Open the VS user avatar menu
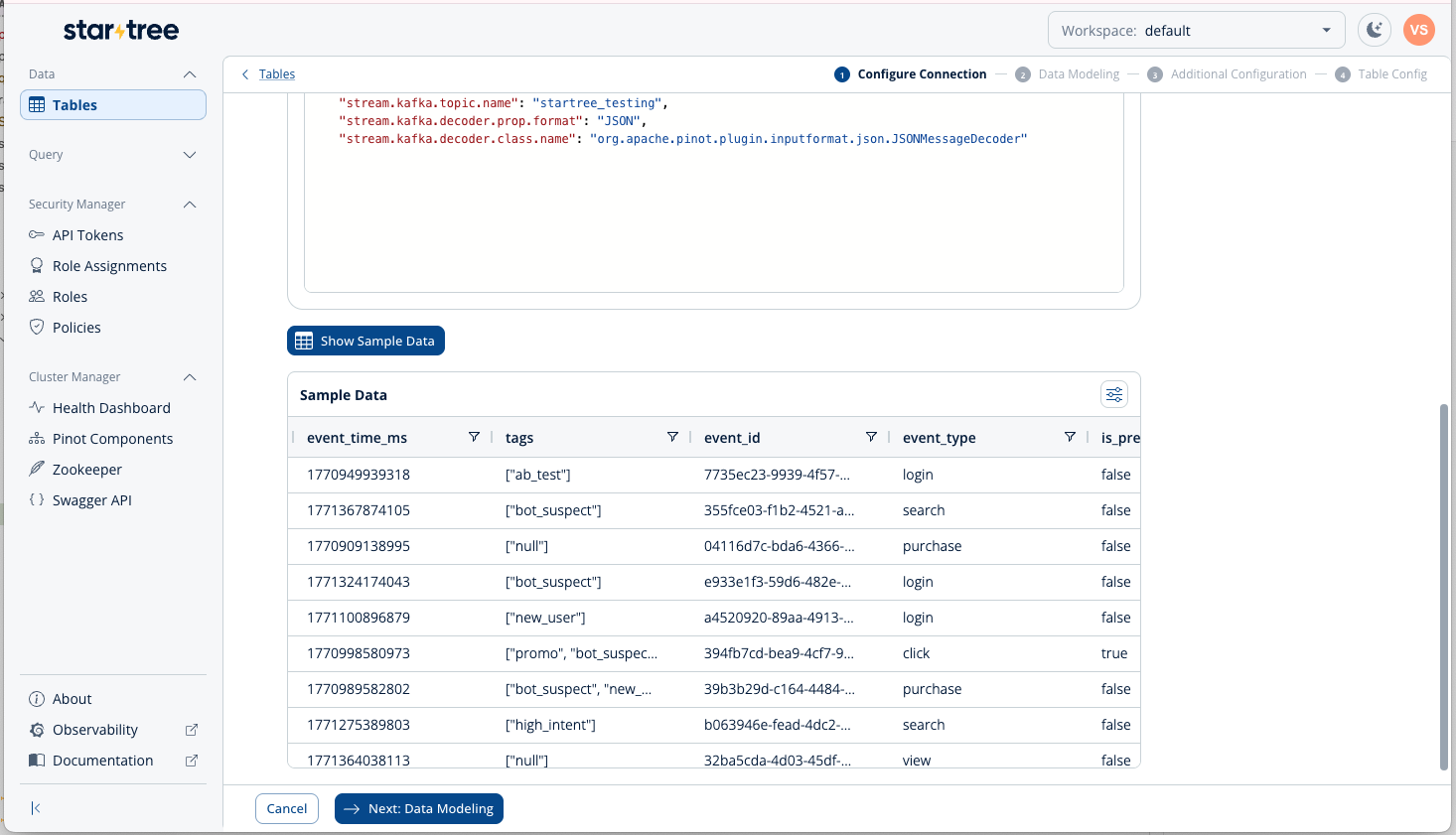Image resolution: width=1456 pixels, height=835 pixels. click(x=1419, y=30)
